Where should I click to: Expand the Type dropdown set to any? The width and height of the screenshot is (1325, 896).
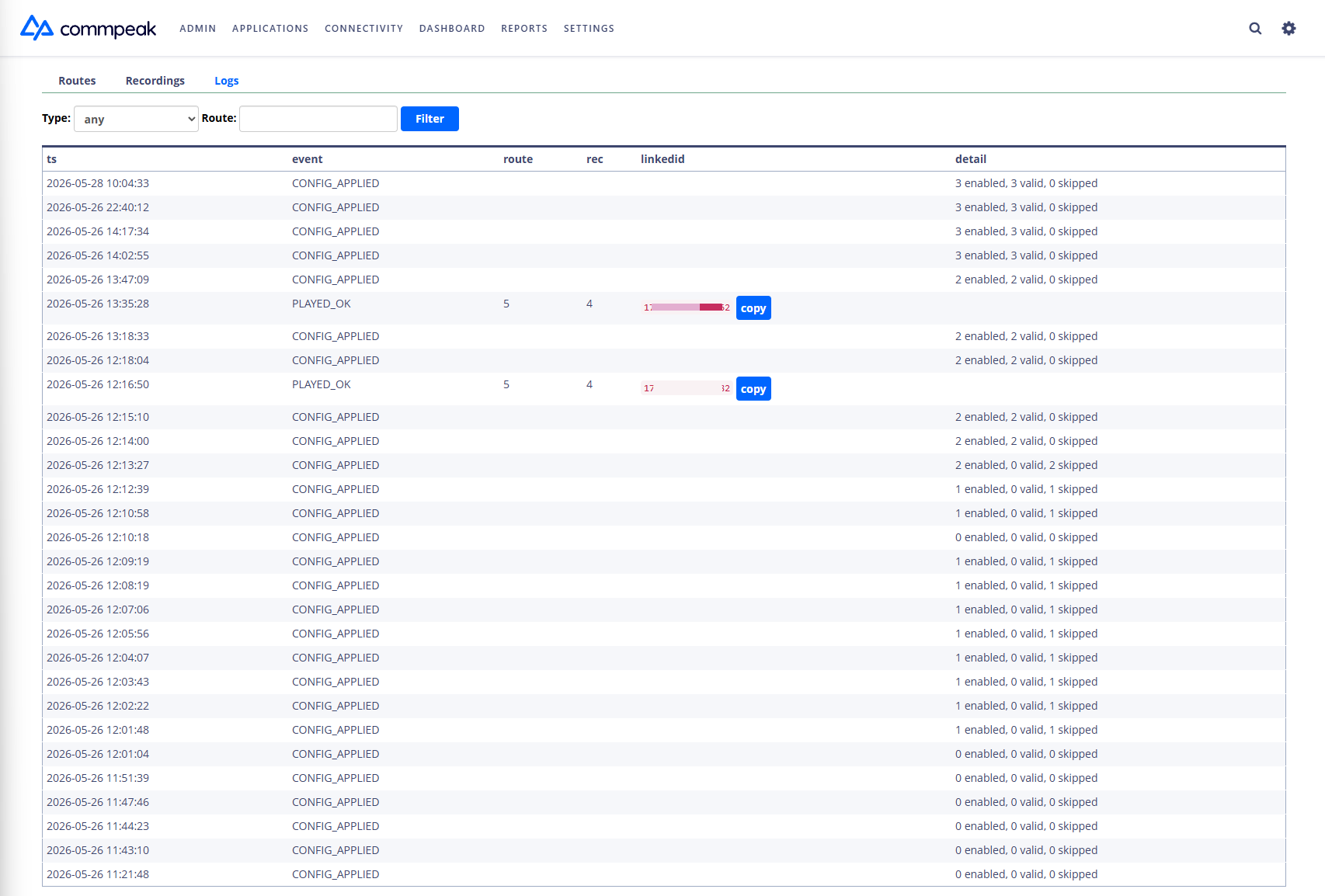pos(137,119)
